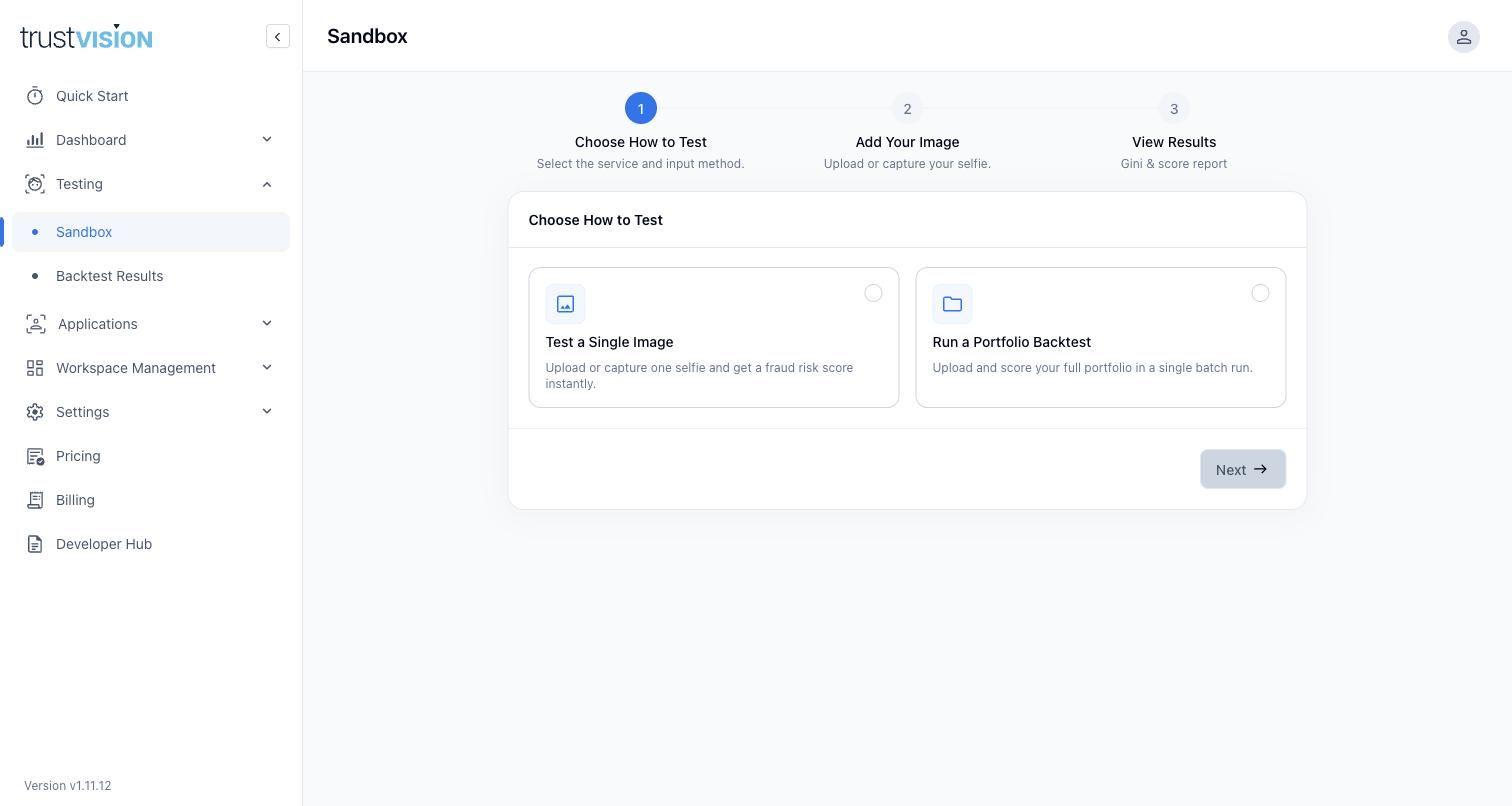Expand the Dashboard menu chevron
This screenshot has width=1512, height=806.
click(x=267, y=140)
